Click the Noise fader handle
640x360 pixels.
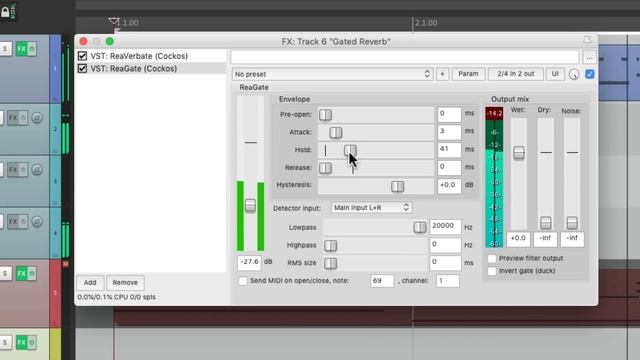(x=572, y=223)
